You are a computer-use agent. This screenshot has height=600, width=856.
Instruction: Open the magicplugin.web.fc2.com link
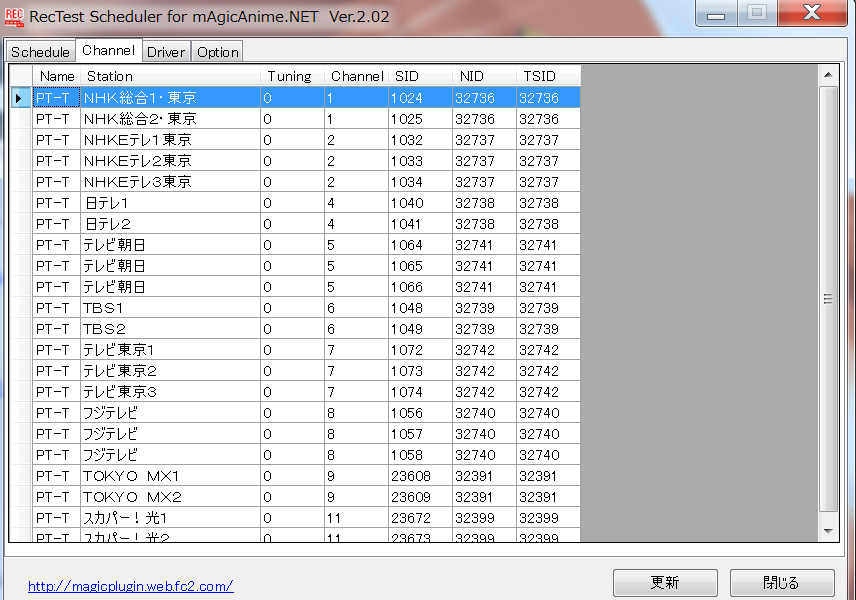point(131,586)
